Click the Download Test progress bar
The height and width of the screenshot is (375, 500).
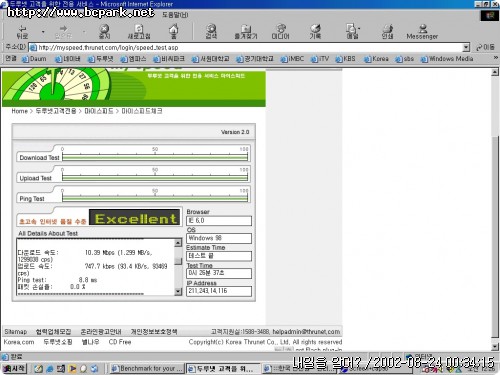coord(155,157)
